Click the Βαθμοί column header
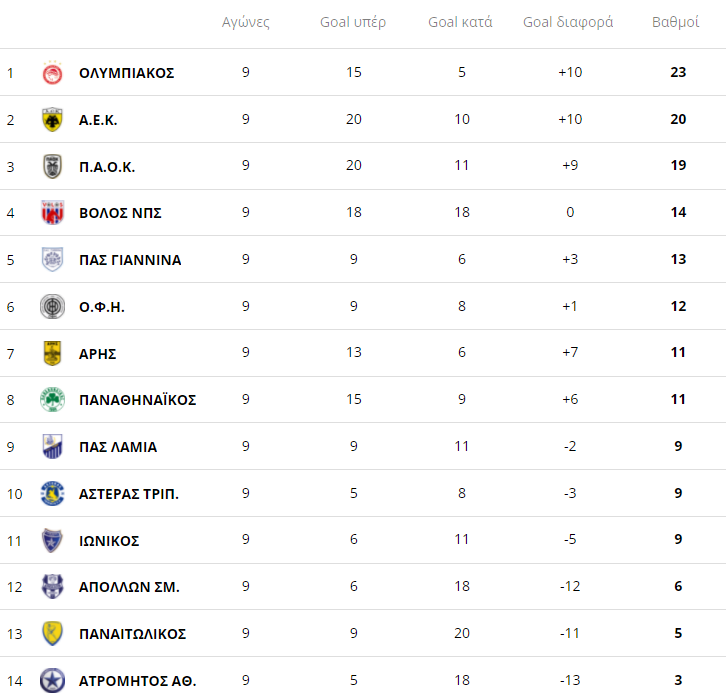This screenshot has height=700, width=726. tap(675, 22)
